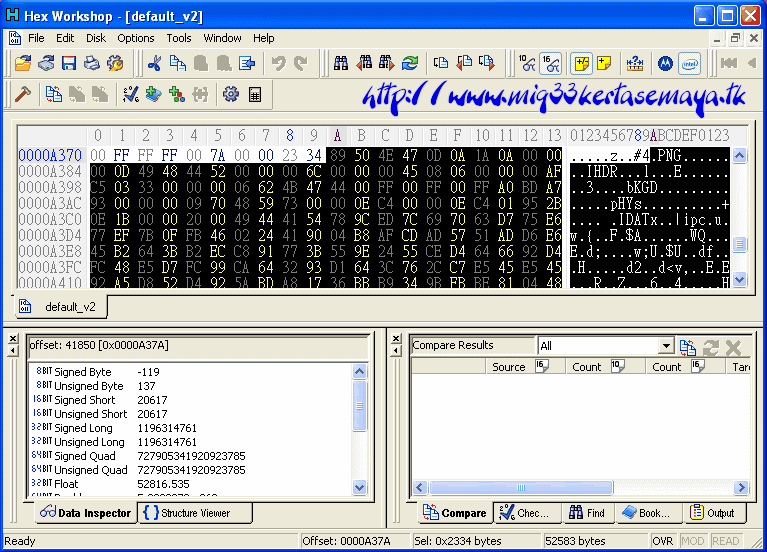
Task: Close the Compare Results panel with X
Action: coord(396,338)
